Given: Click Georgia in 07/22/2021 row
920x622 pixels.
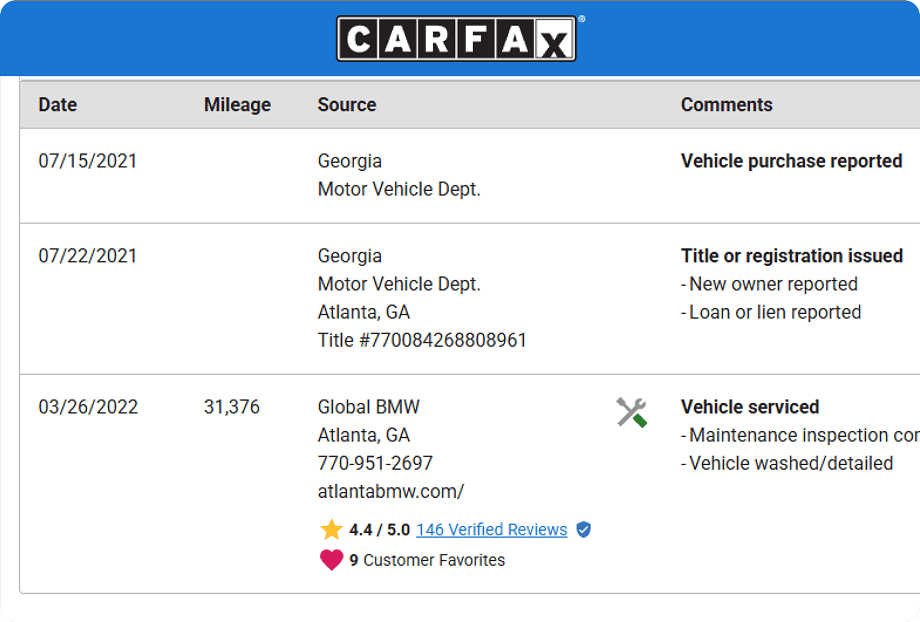Looking at the screenshot, I should [x=350, y=256].
